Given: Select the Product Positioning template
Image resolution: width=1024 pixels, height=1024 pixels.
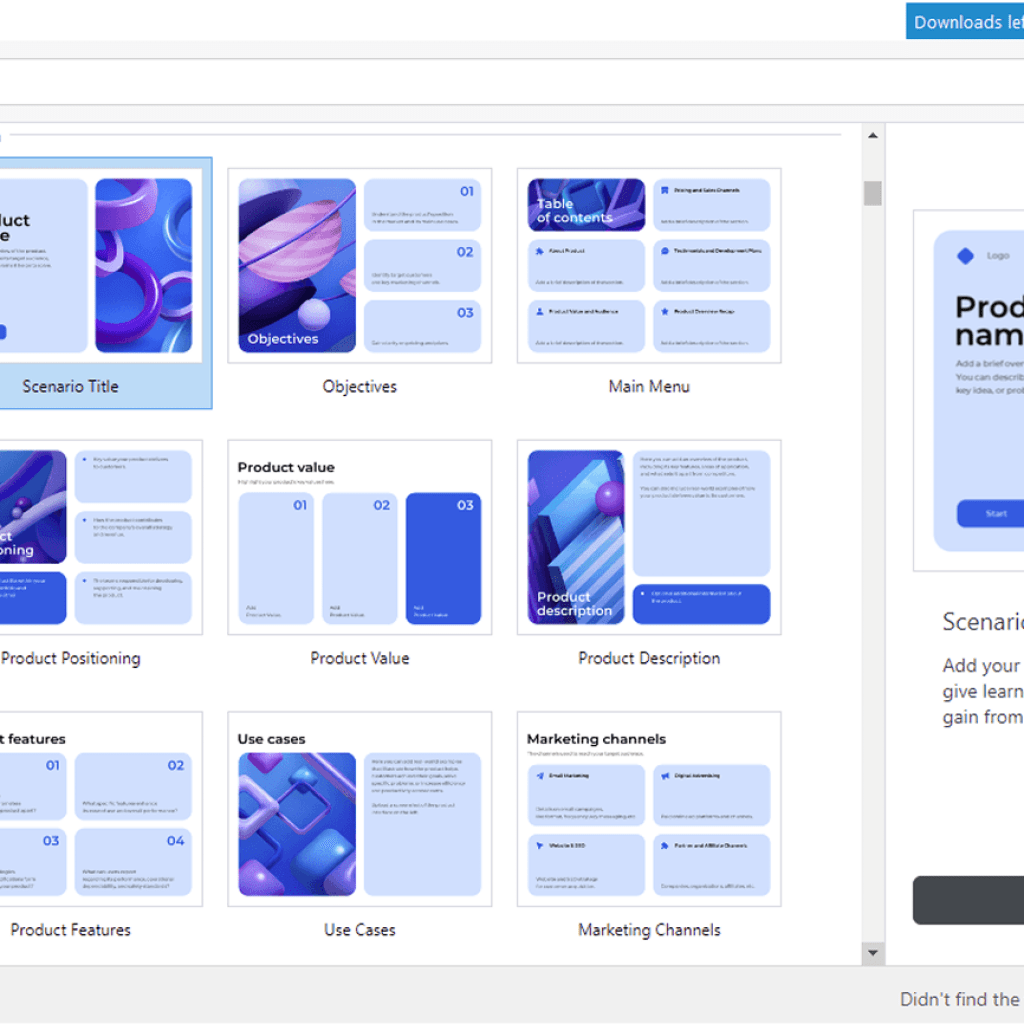Looking at the screenshot, I should (100, 537).
